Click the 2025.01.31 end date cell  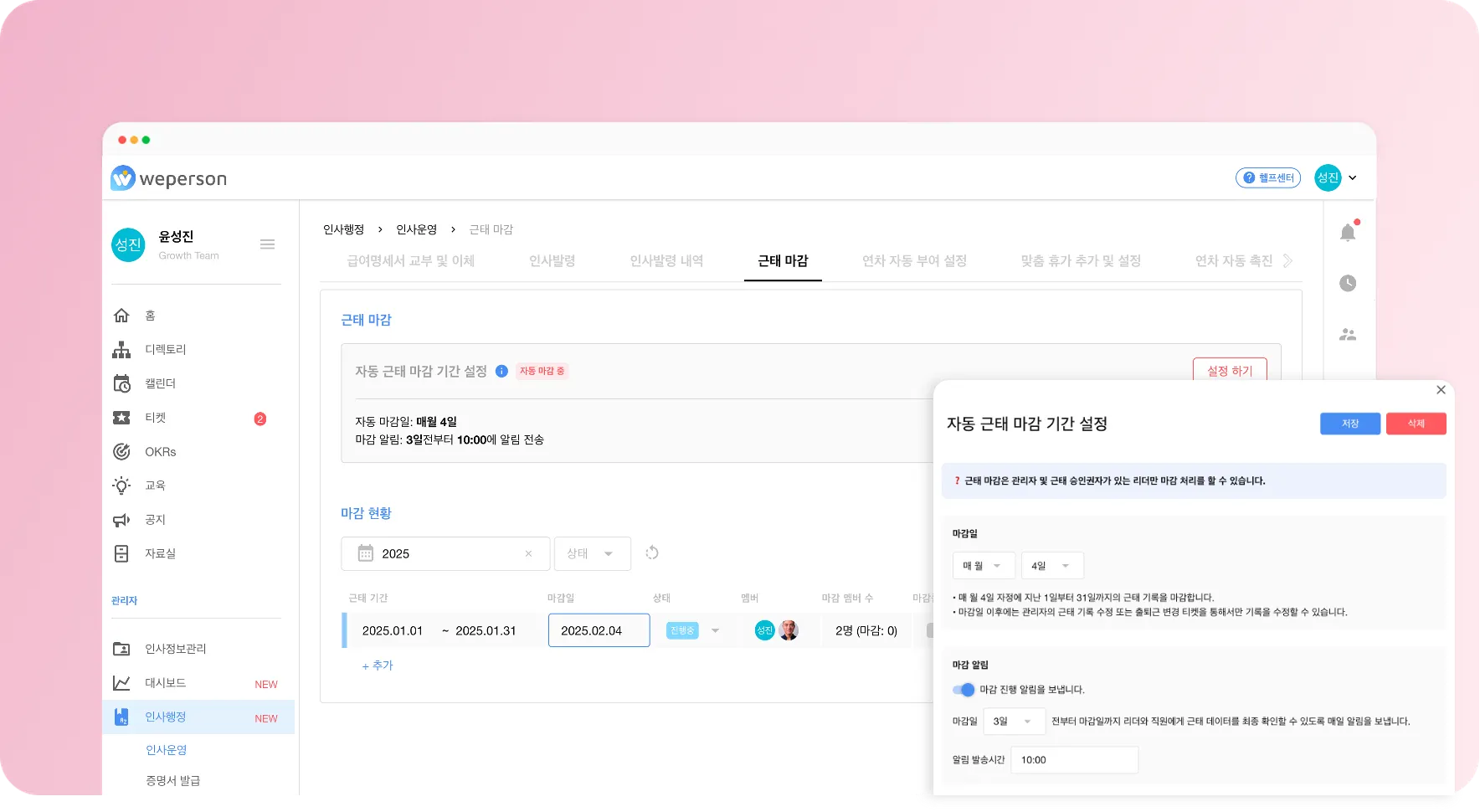486,631
